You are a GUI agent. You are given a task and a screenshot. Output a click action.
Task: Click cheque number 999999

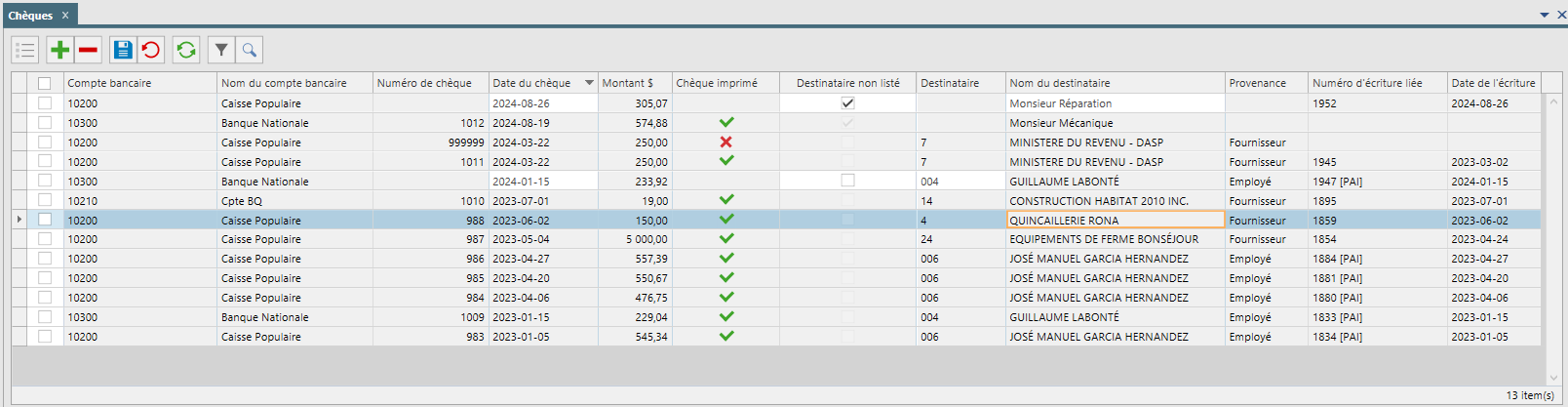point(466,142)
